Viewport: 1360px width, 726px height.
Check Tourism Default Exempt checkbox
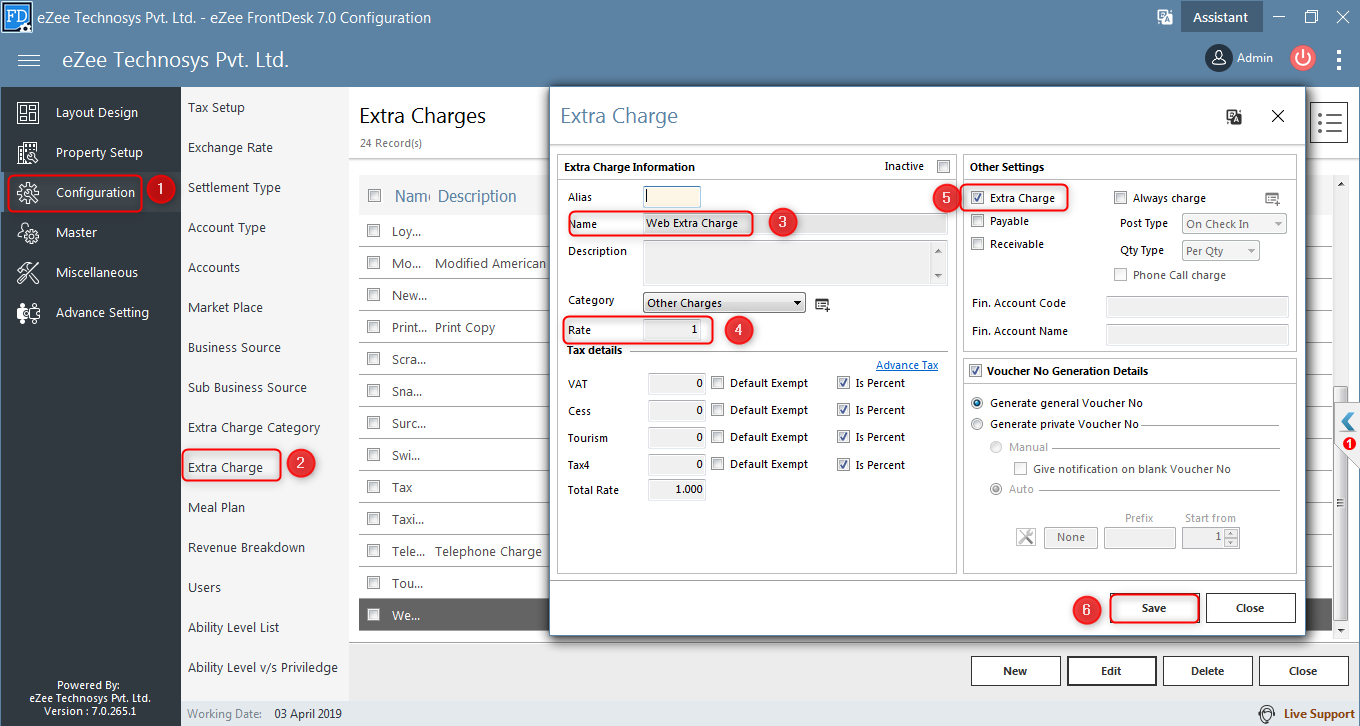coord(717,437)
